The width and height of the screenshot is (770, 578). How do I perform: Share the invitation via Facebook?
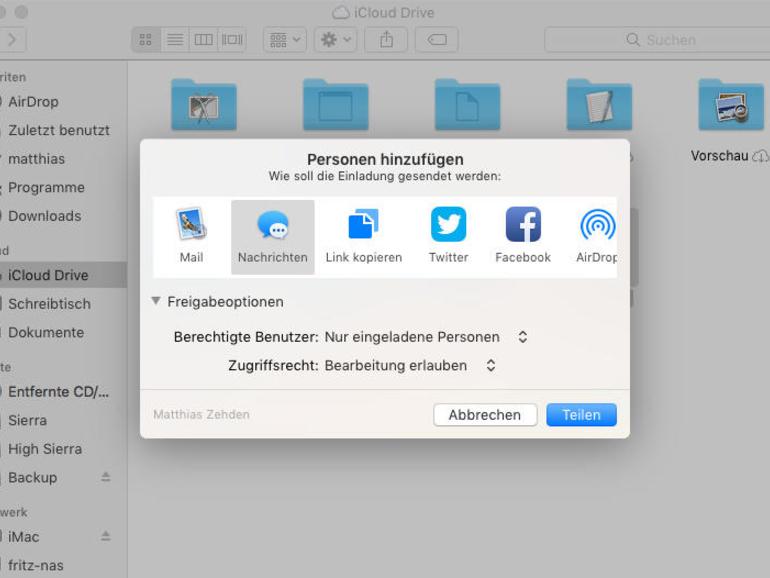point(523,237)
